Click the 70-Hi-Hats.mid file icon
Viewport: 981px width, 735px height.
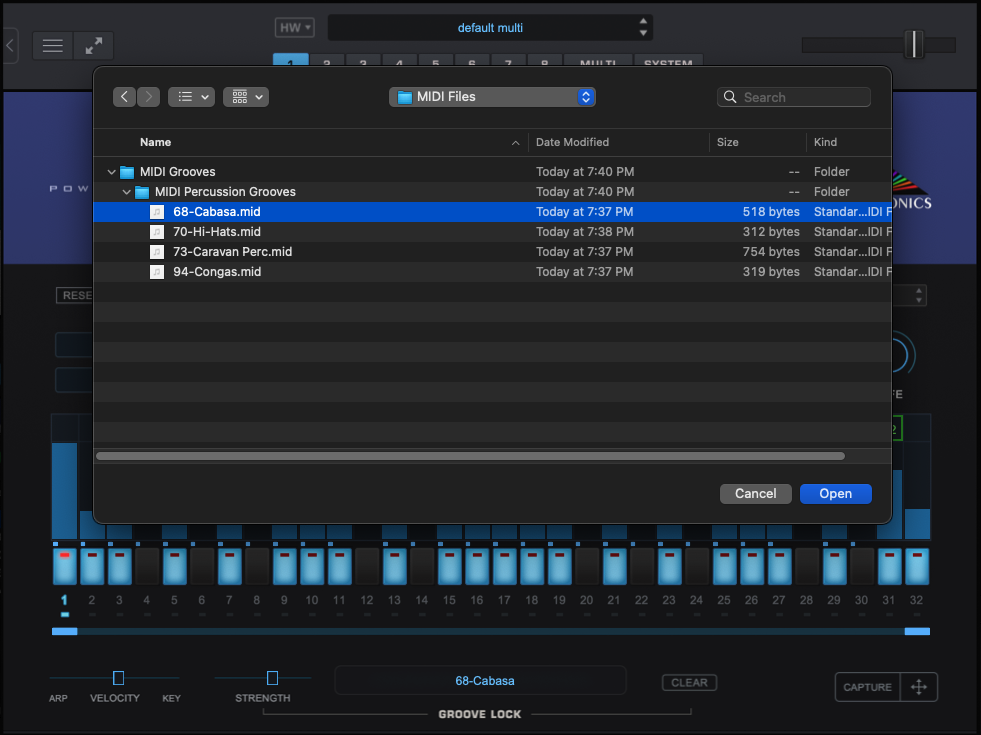[x=157, y=231]
